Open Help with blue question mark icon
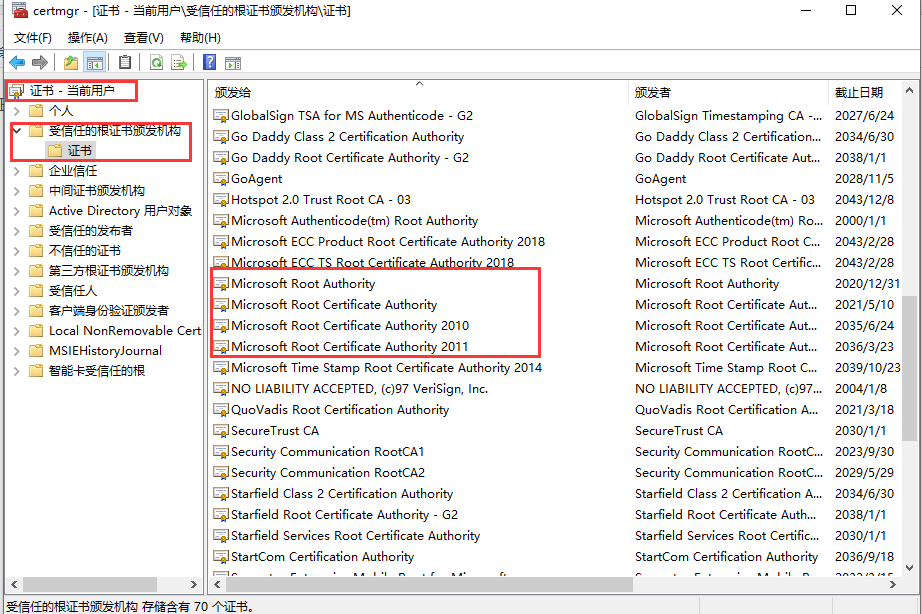Image resolution: width=922 pixels, height=614 pixels. (x=209, y=62)
